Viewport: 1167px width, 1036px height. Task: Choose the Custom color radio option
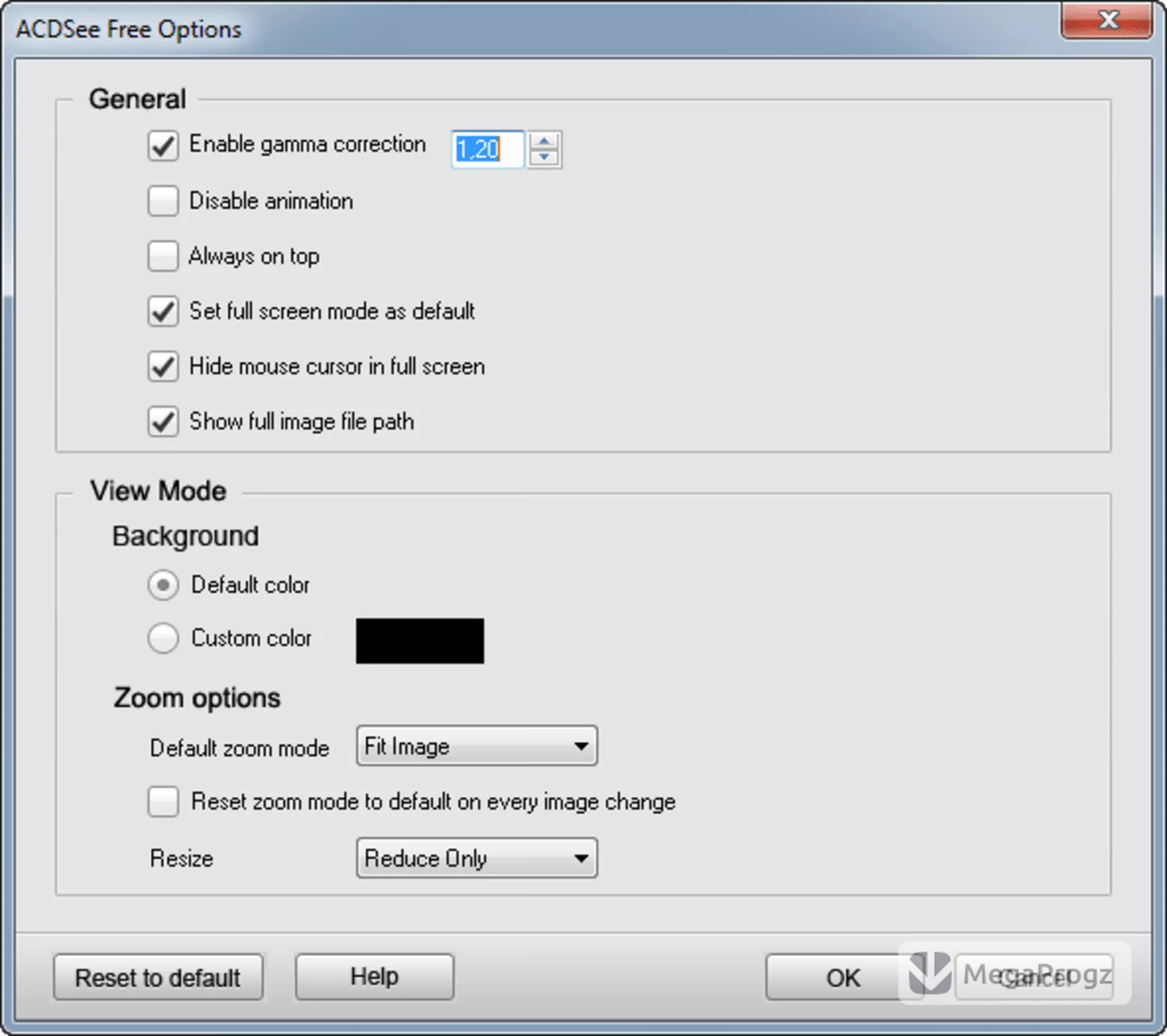[163, 638]
